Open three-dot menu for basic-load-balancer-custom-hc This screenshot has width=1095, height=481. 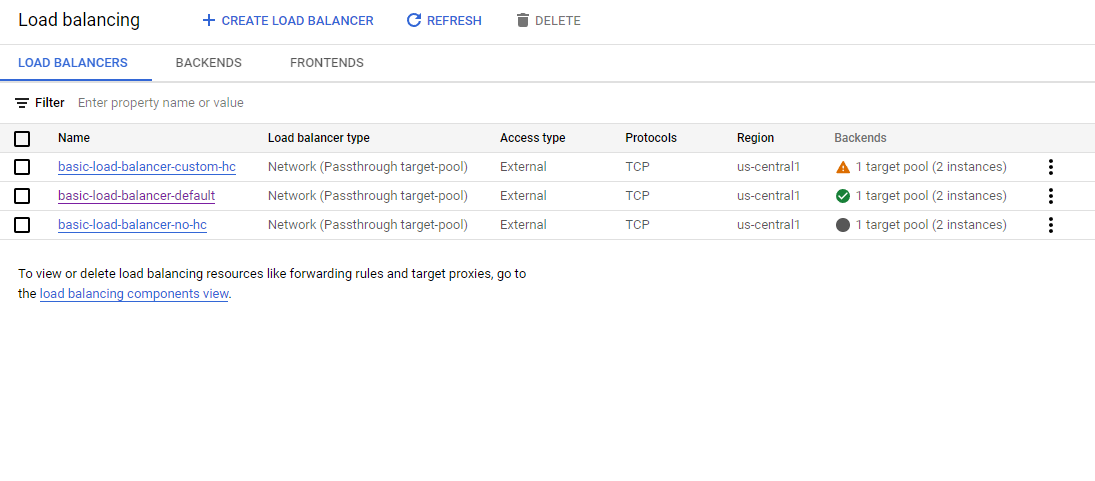point(1050,167)
